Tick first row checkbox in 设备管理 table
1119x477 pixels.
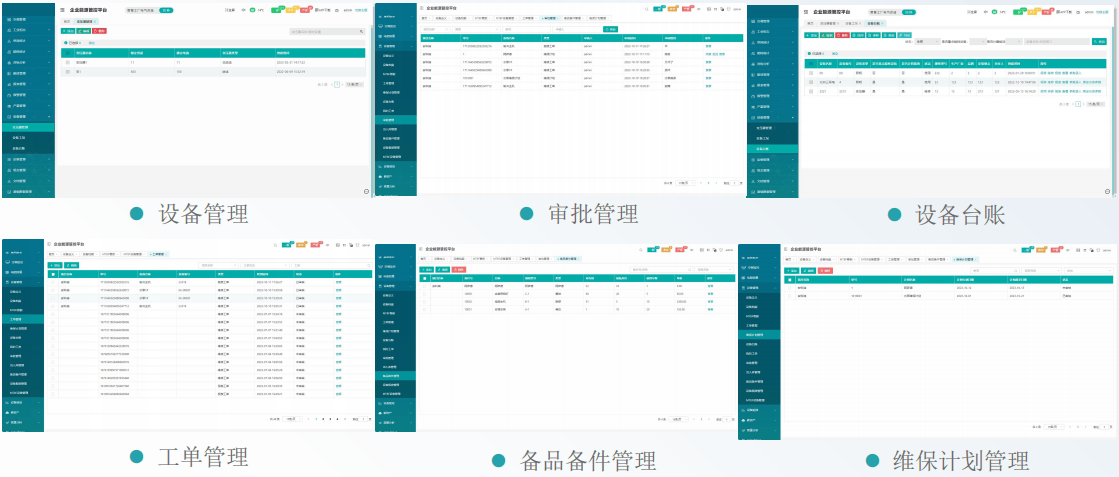pos(68,63)
